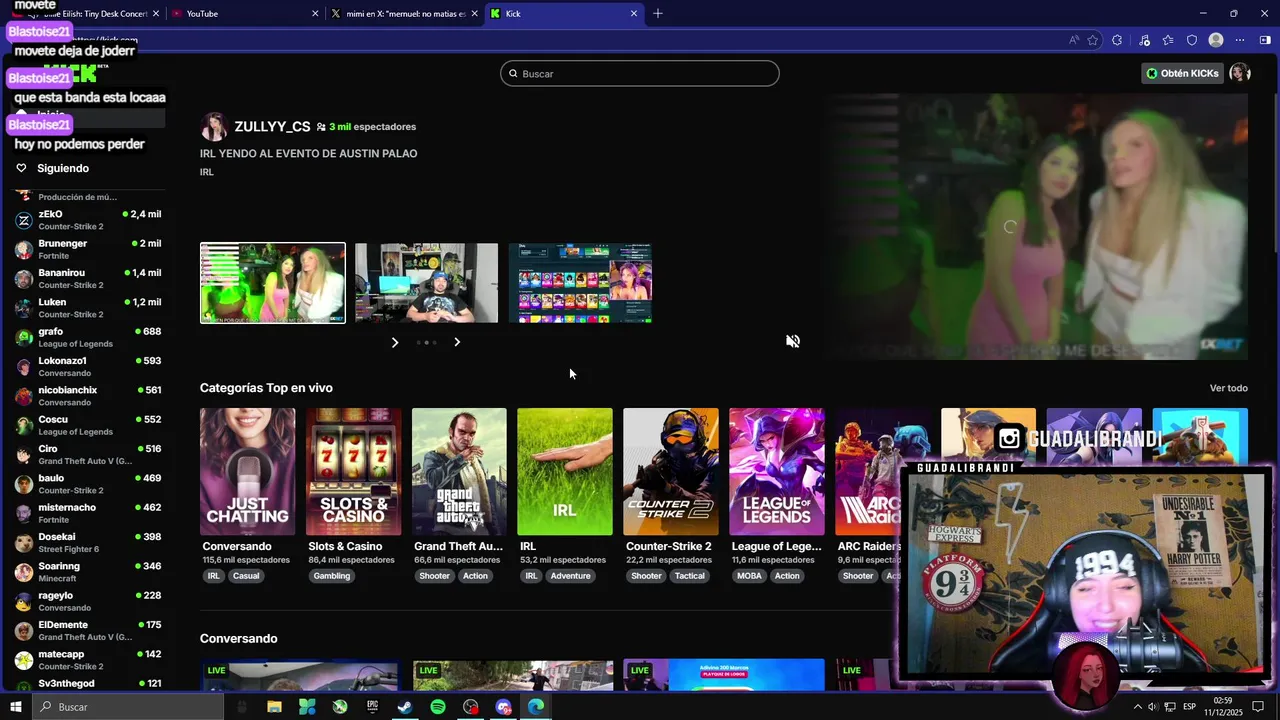Open the League of Legends category card
Screen dimensions: 1280x720
click(777, 471)
